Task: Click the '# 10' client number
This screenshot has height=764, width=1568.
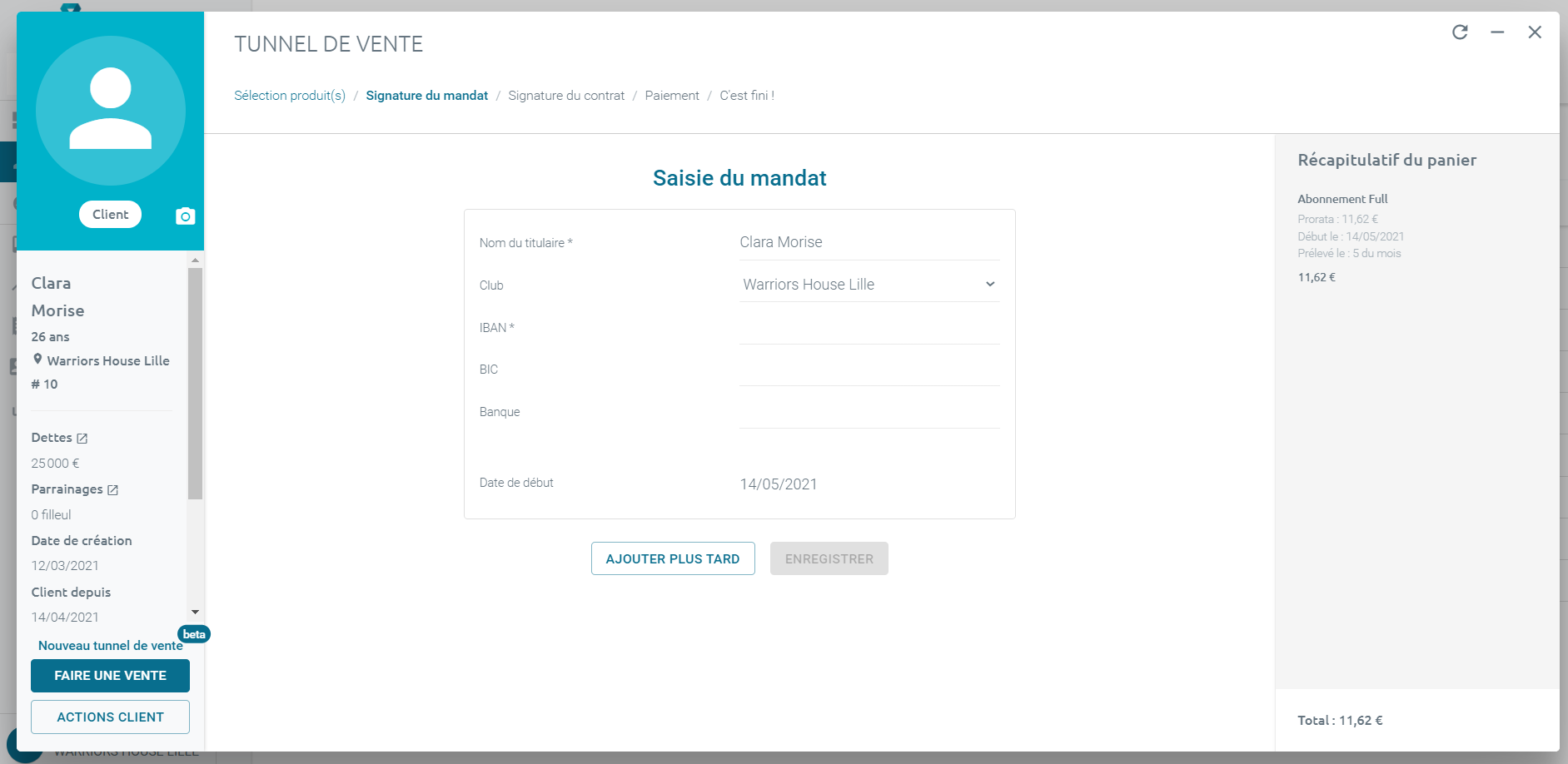Action: coord(44,384)
